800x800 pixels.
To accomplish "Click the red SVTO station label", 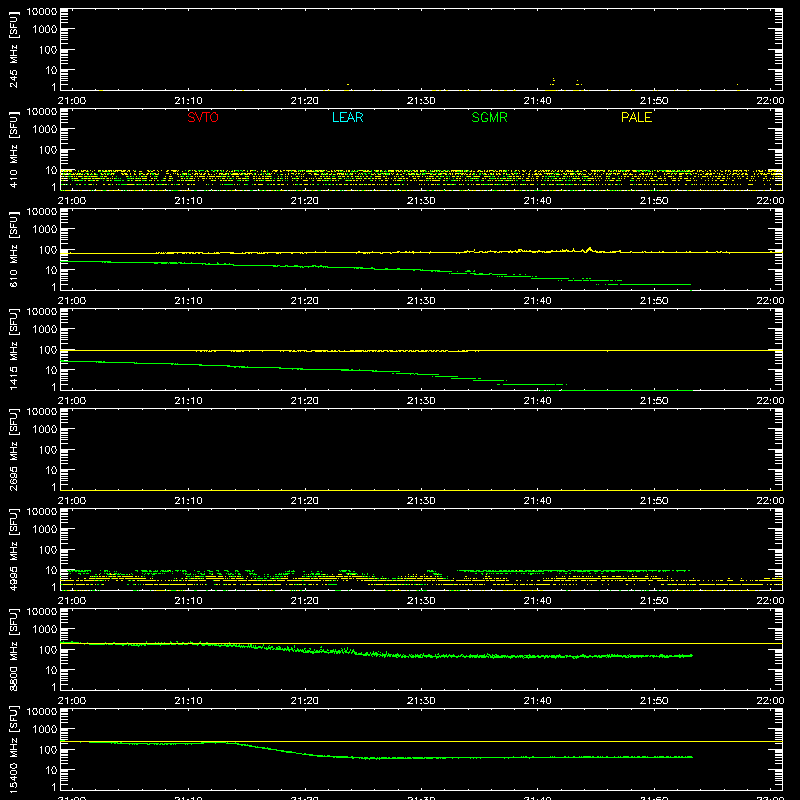I will point(203,117).
